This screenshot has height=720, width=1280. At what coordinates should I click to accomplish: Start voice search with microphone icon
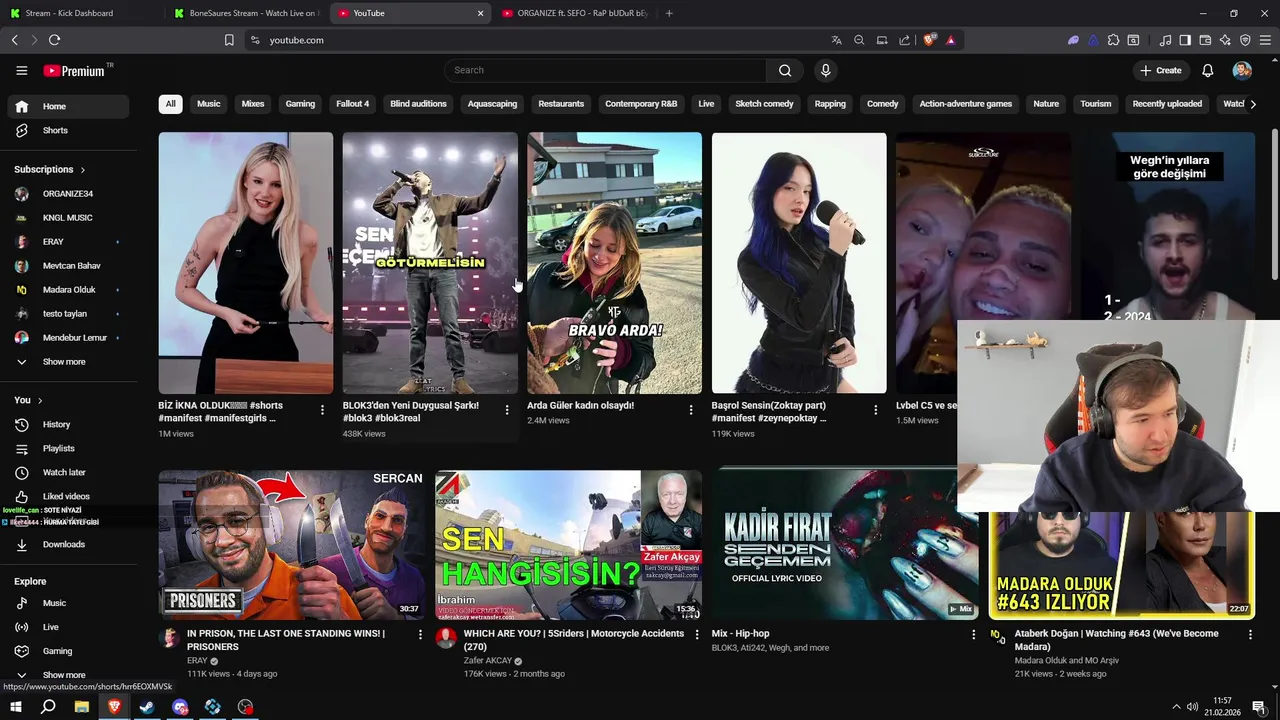pos(825,70)
